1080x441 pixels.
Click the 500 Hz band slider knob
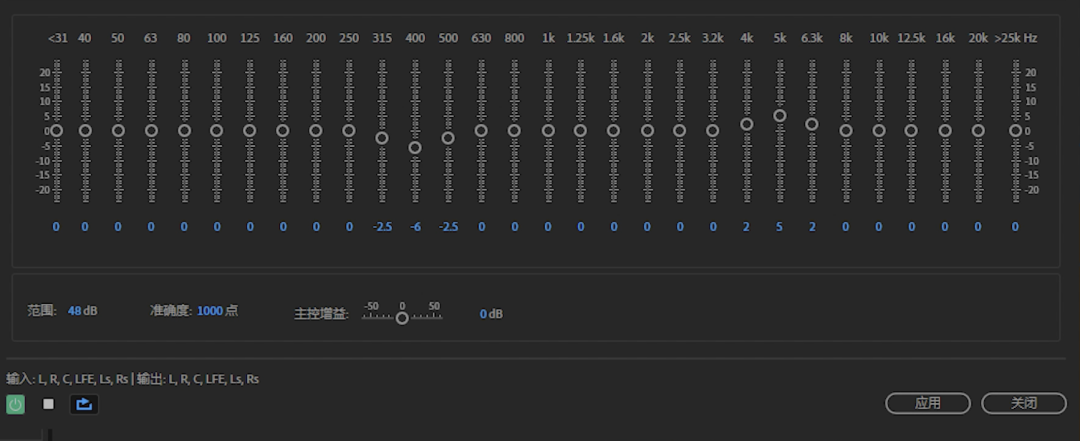coord(448,138)
